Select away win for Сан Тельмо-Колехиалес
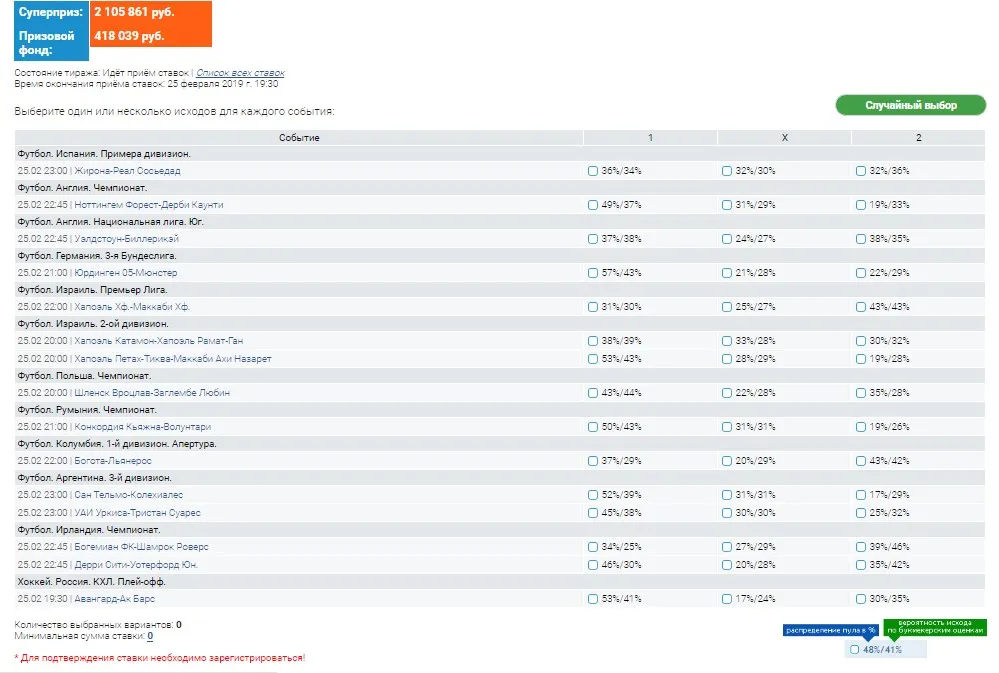 coord(861,495)
